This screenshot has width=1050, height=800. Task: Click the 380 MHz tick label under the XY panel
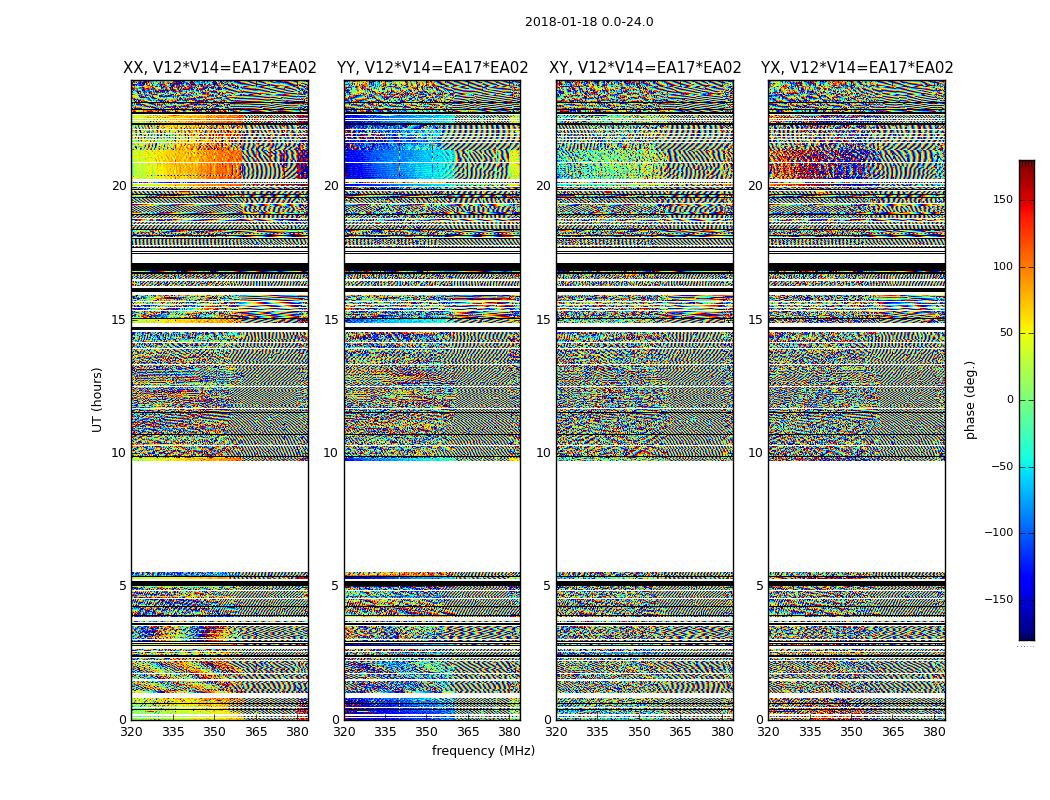point(722,732)
